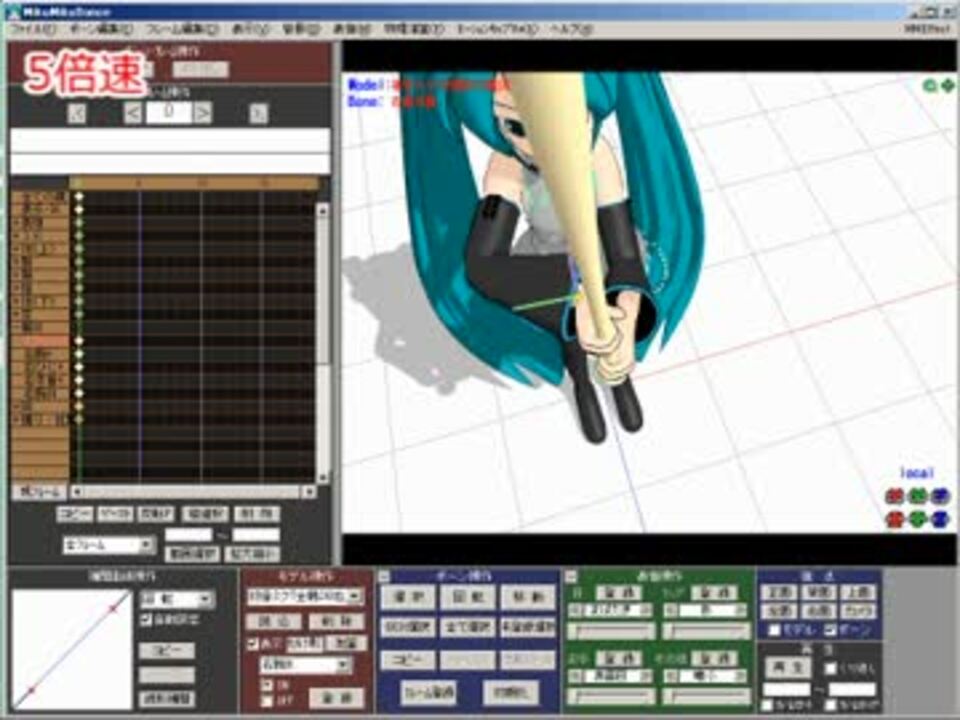The image size is (960, 720).
Task: Toggle the 表示 checkbox in model panel
Action: [x=252, y=643]
